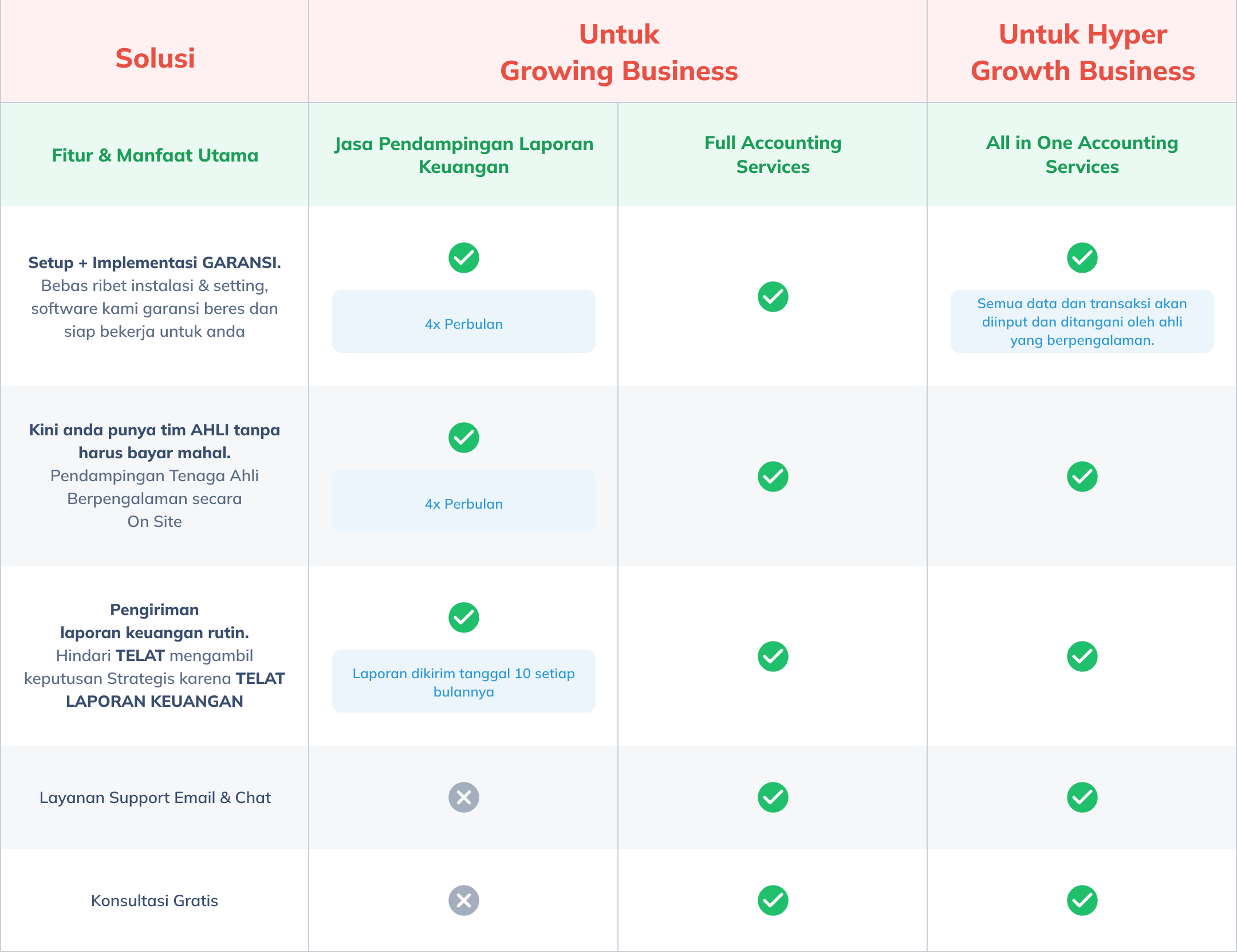Screen dimensions: 1237x952
Task: Click tim AHLI check under Full Accounting Services
Action: (x=773, y=477)
